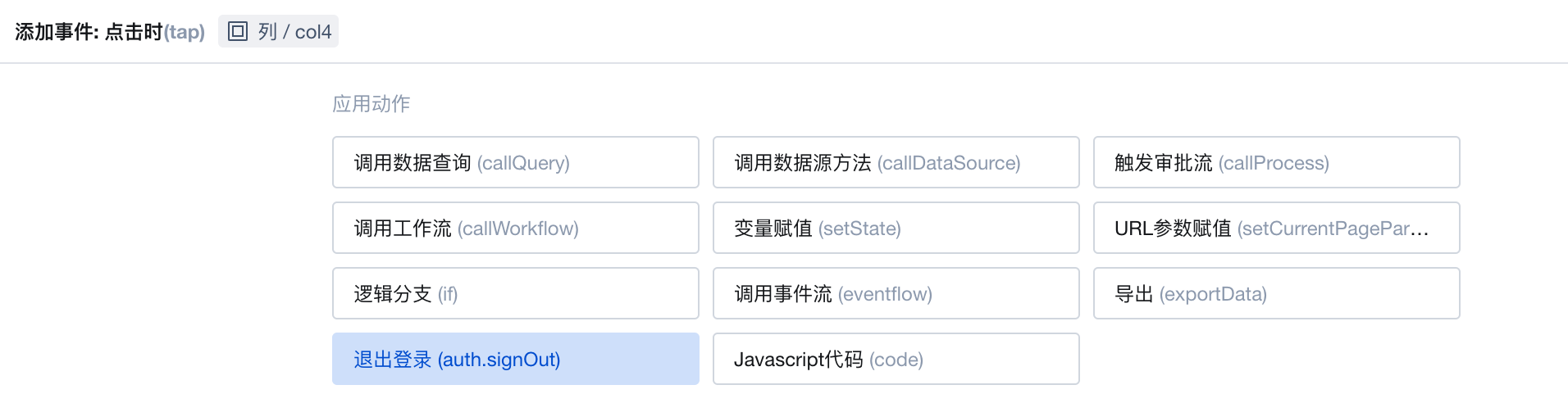Viewport: 1568px width, 403px height.
Task: Choose 调用工作流 (callWorkflow) action
Action: click(516, 228)
